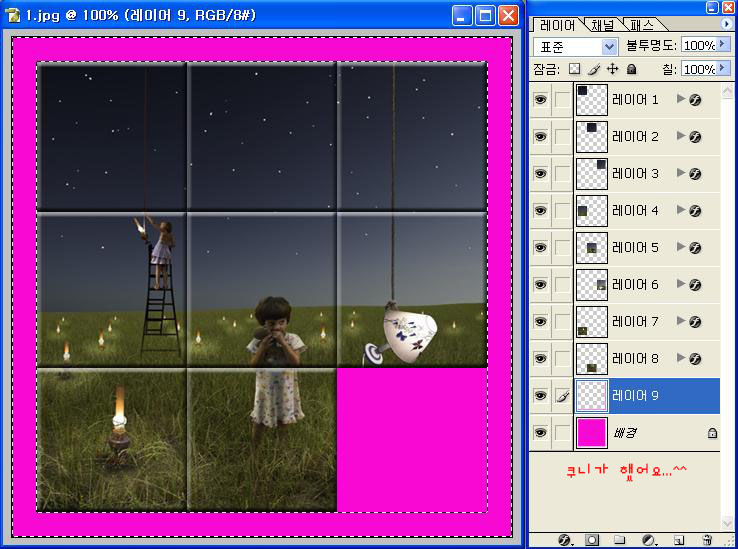
Task: Expand effects list of 레이어 3
Action: click(680, 173)
